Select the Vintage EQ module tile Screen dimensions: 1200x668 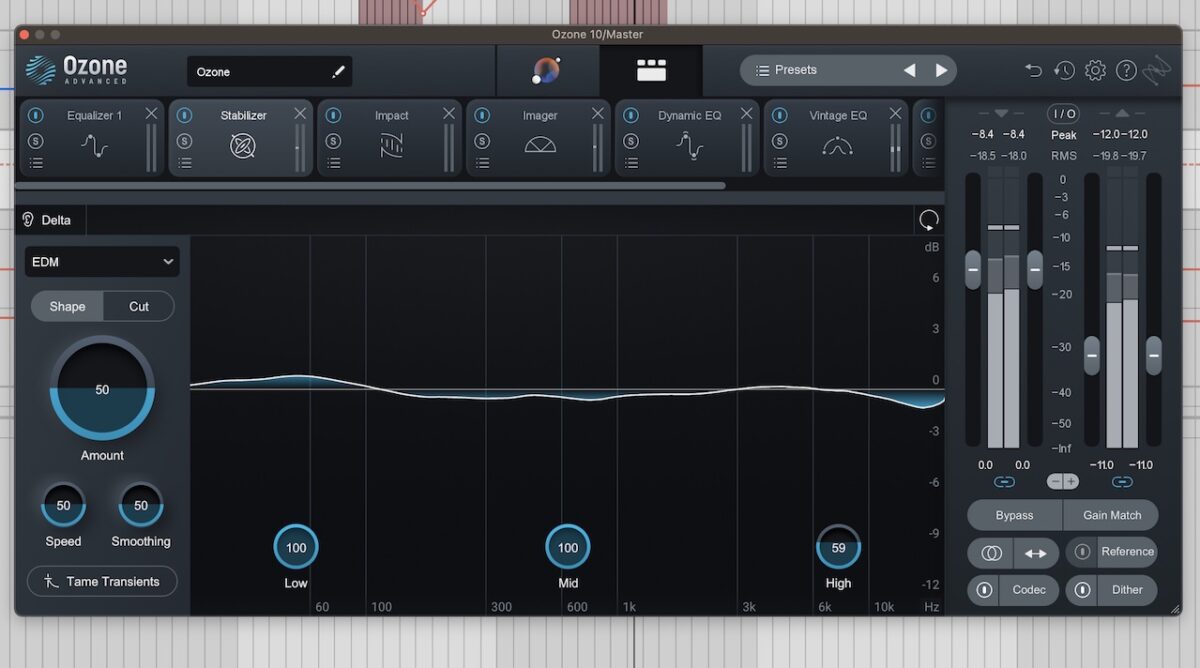pos(838,138)
